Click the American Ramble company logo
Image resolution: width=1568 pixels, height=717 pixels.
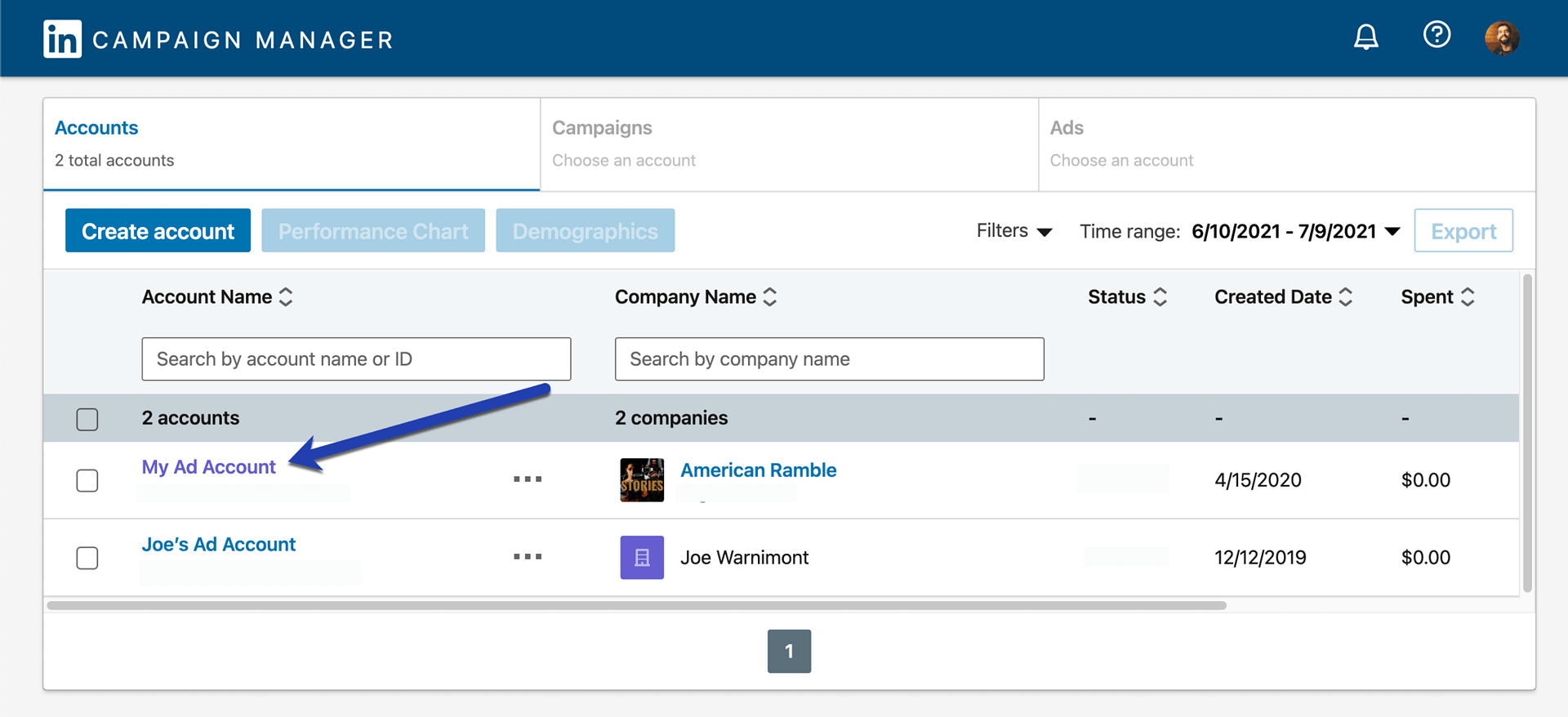[x=642, y=480]
